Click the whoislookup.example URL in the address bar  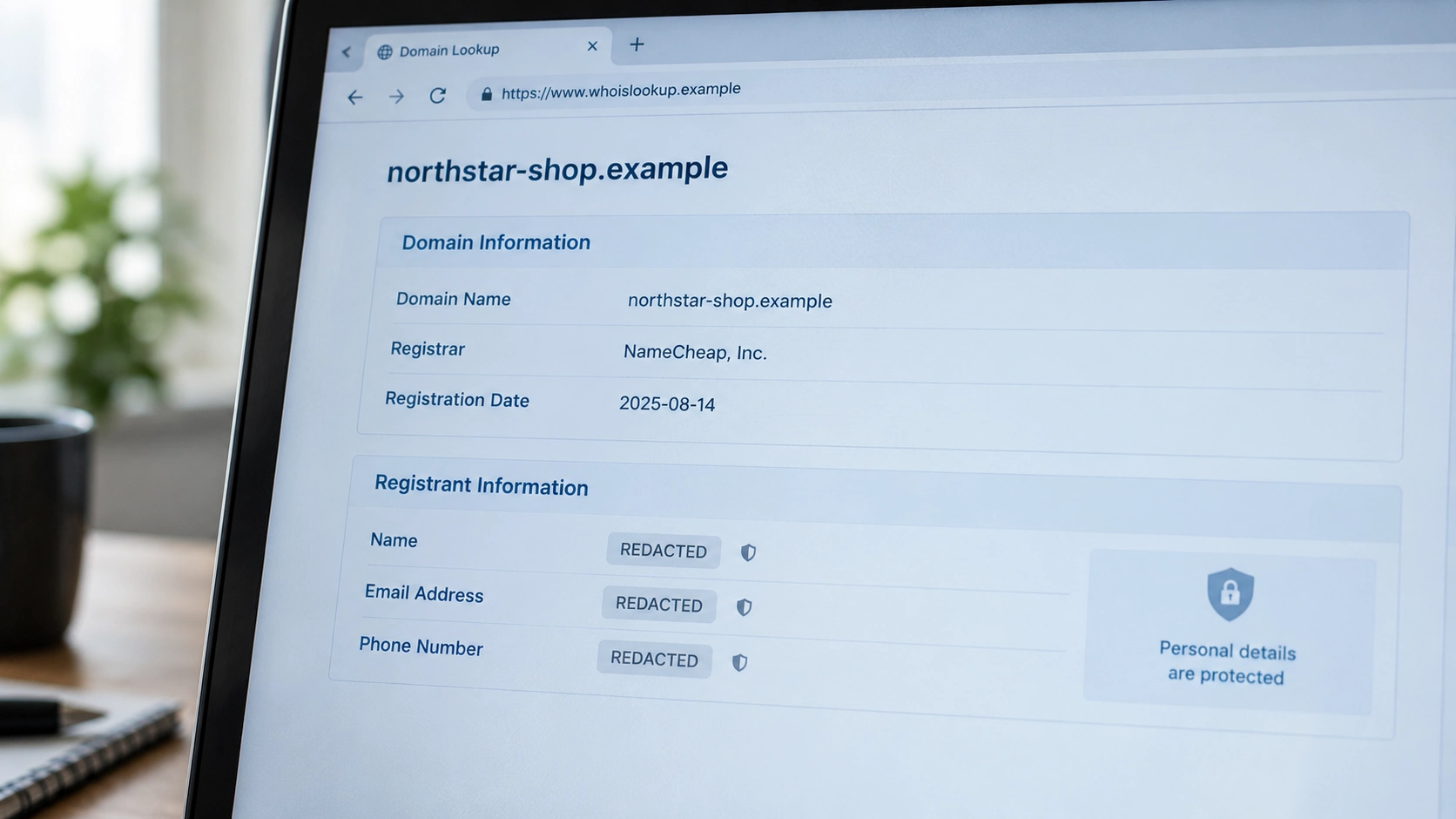pyautogui.click(x=621, y=91)
